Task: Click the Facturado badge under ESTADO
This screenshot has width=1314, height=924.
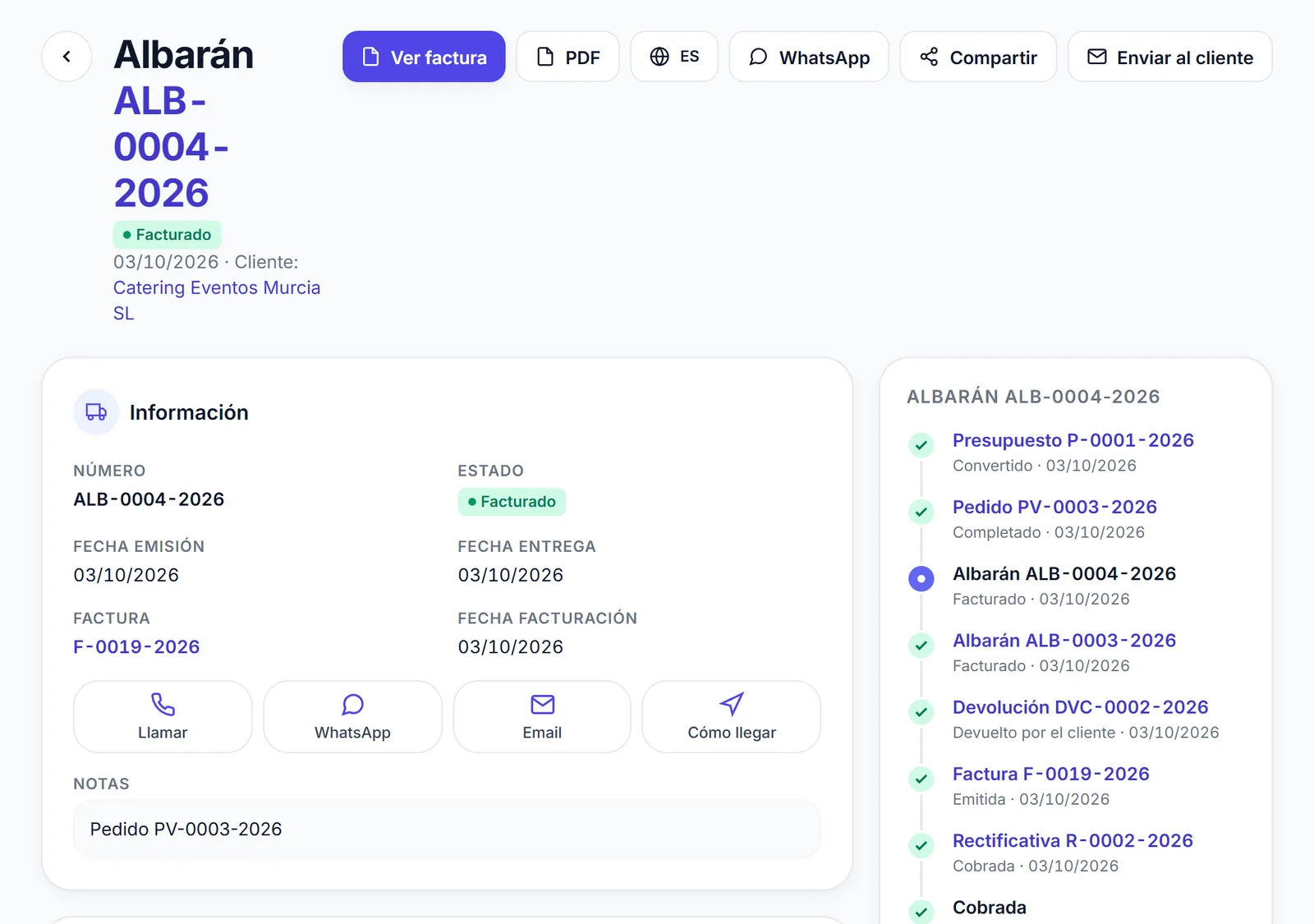Action: click(512, 502)
